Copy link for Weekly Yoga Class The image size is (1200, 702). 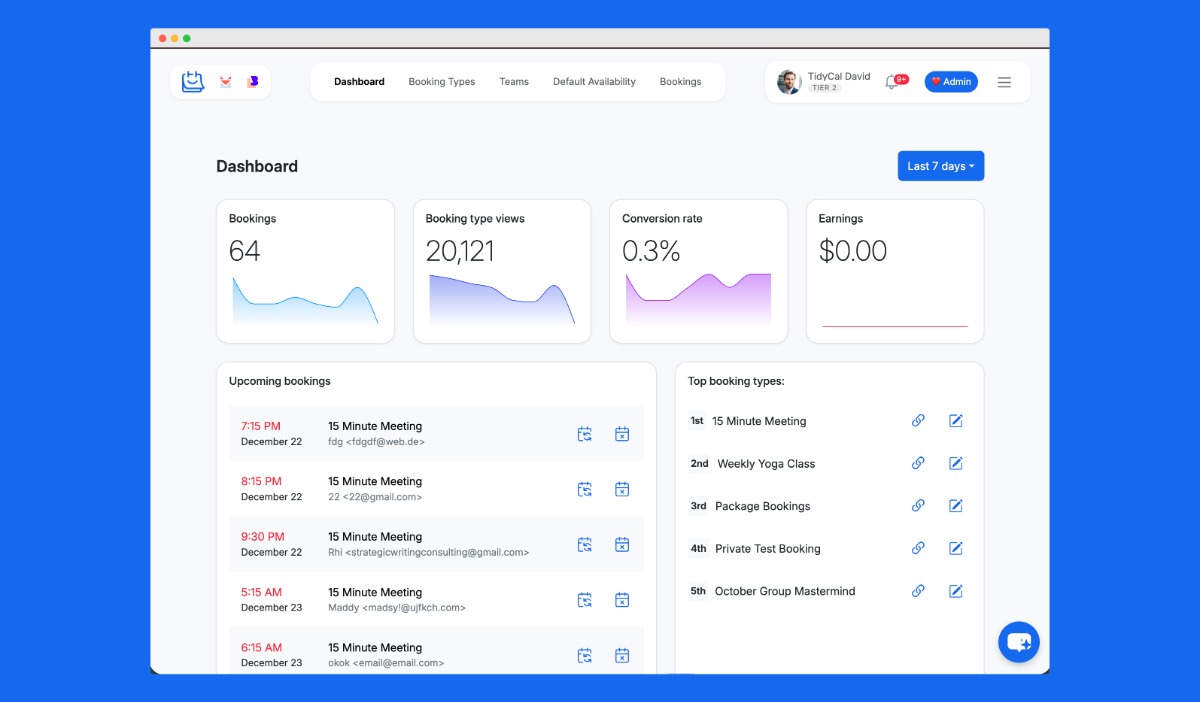point(918,463)
